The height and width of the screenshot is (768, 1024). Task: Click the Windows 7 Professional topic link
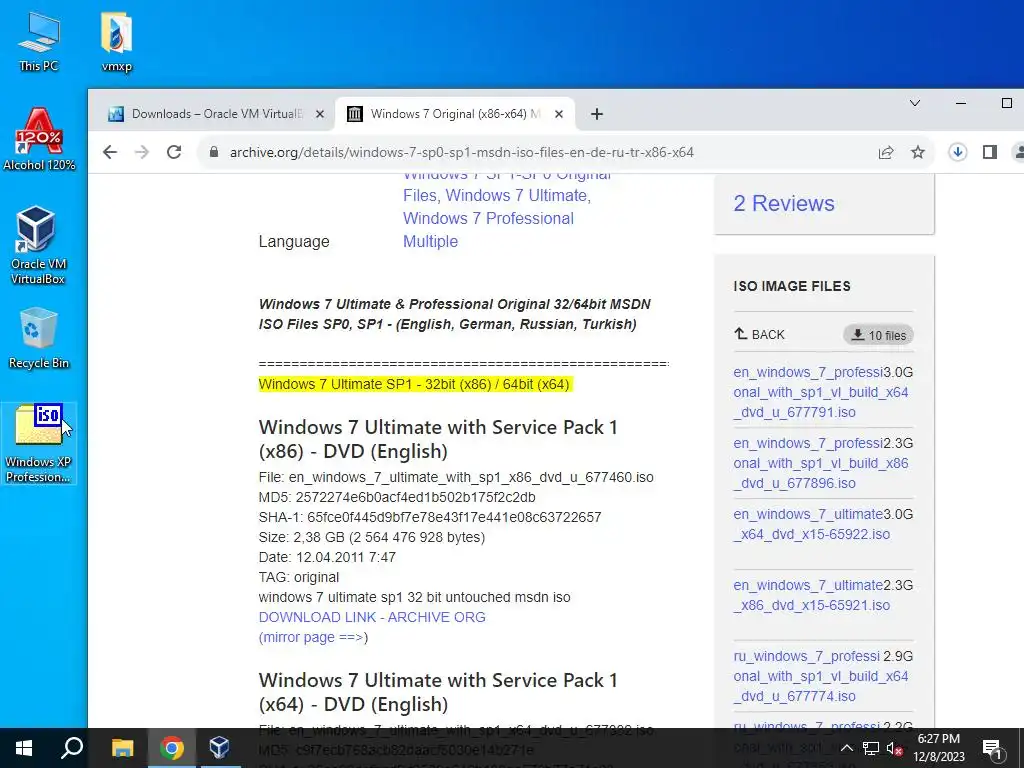click(x=488, y=218)
